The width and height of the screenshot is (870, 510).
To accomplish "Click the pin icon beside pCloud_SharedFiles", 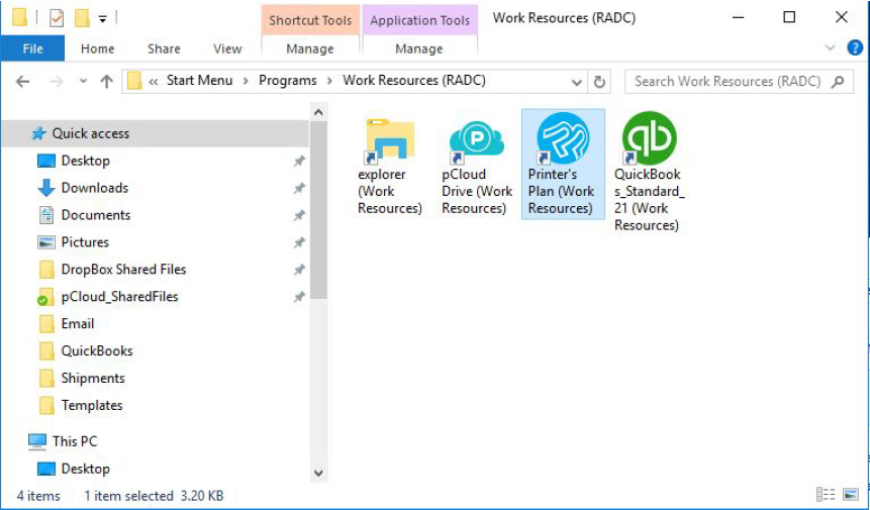I will (x=299, y=297).
